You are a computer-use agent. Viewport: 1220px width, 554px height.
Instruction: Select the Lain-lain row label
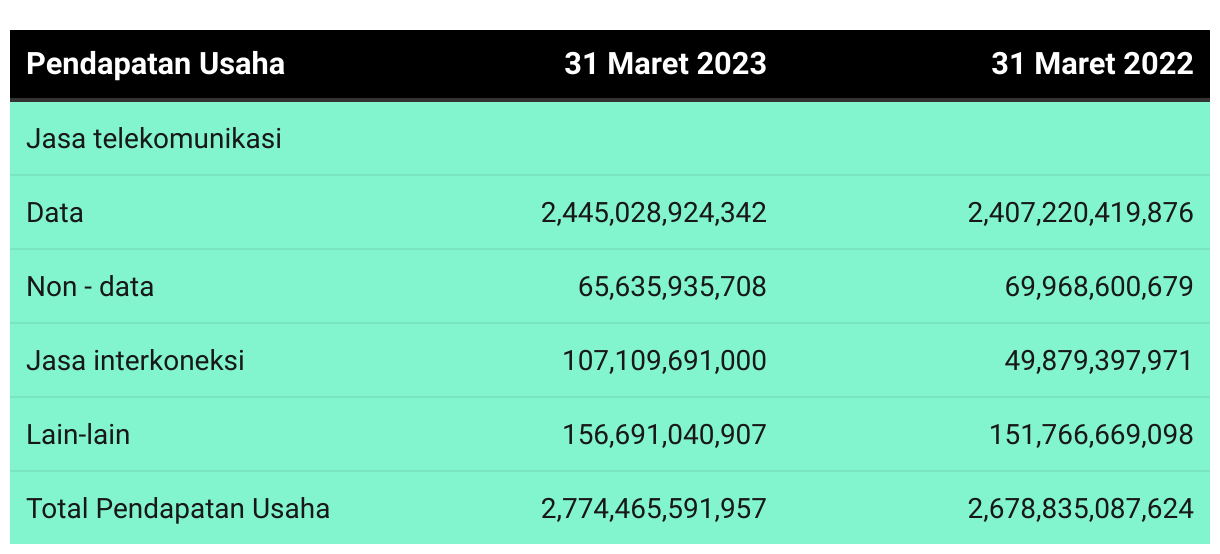pyautogui.click(x=78, y=434)
